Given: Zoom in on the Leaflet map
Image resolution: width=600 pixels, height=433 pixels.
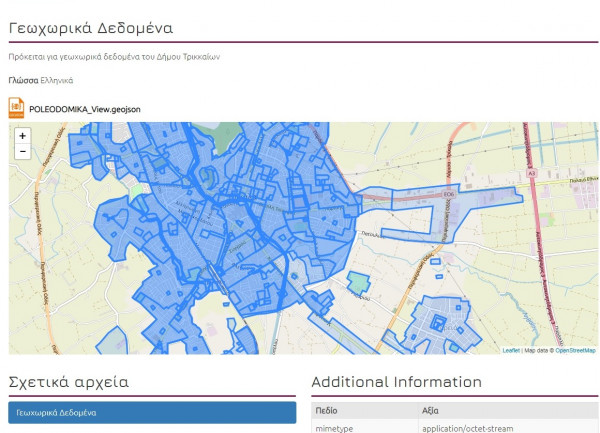Looking at the screenshot, I should tap(22, 135).
